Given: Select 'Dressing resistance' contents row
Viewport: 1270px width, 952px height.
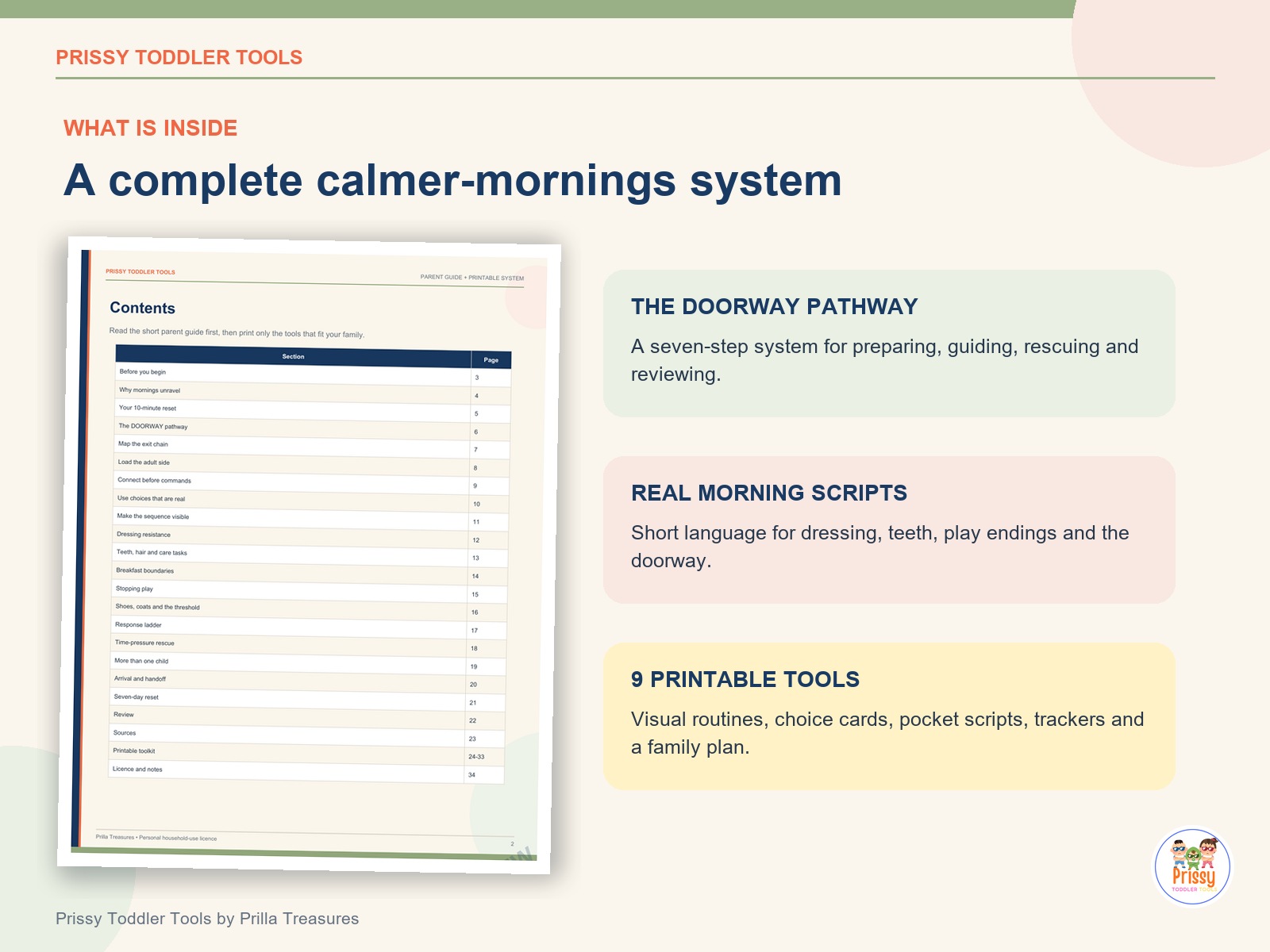Looking at the screenshot, I should [310, 537].
